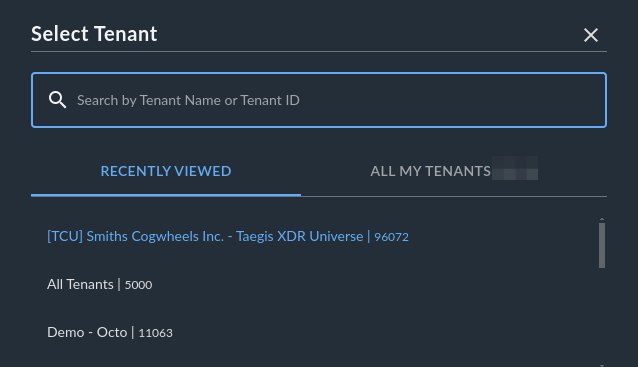The height and width of the screenshot is (367, 638).
Task: Click tenant ID 11063
Action: [x=155, y=333]
